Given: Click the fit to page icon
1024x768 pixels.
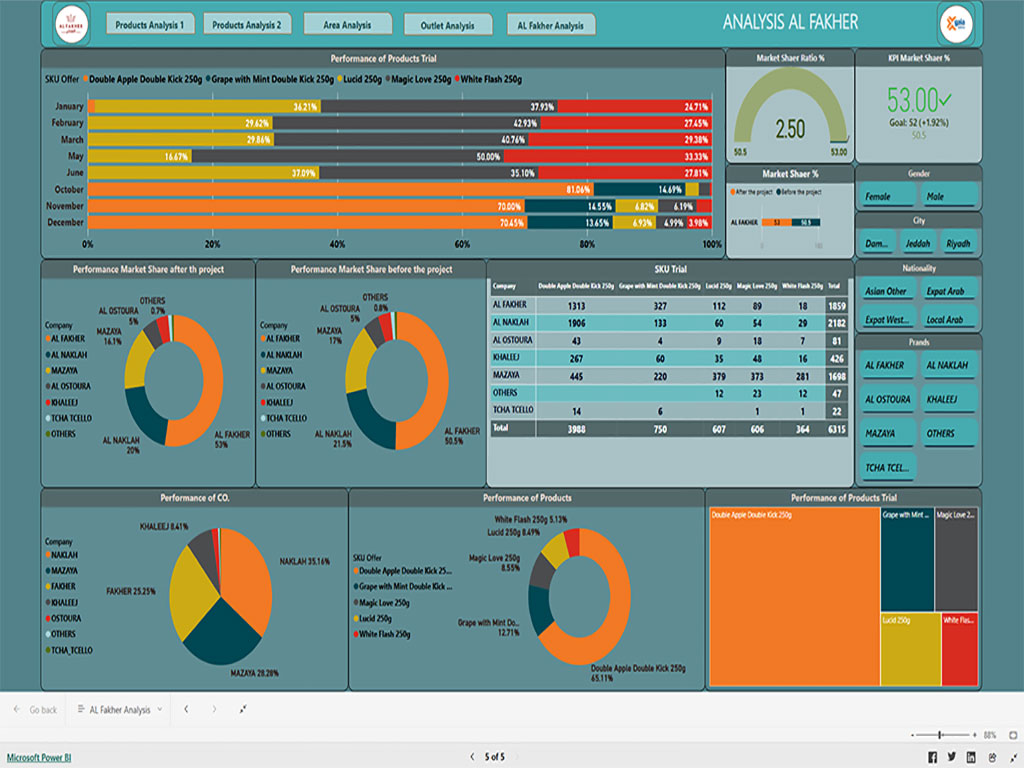Looking at the screenshot, I should [x=1013, y=735].
